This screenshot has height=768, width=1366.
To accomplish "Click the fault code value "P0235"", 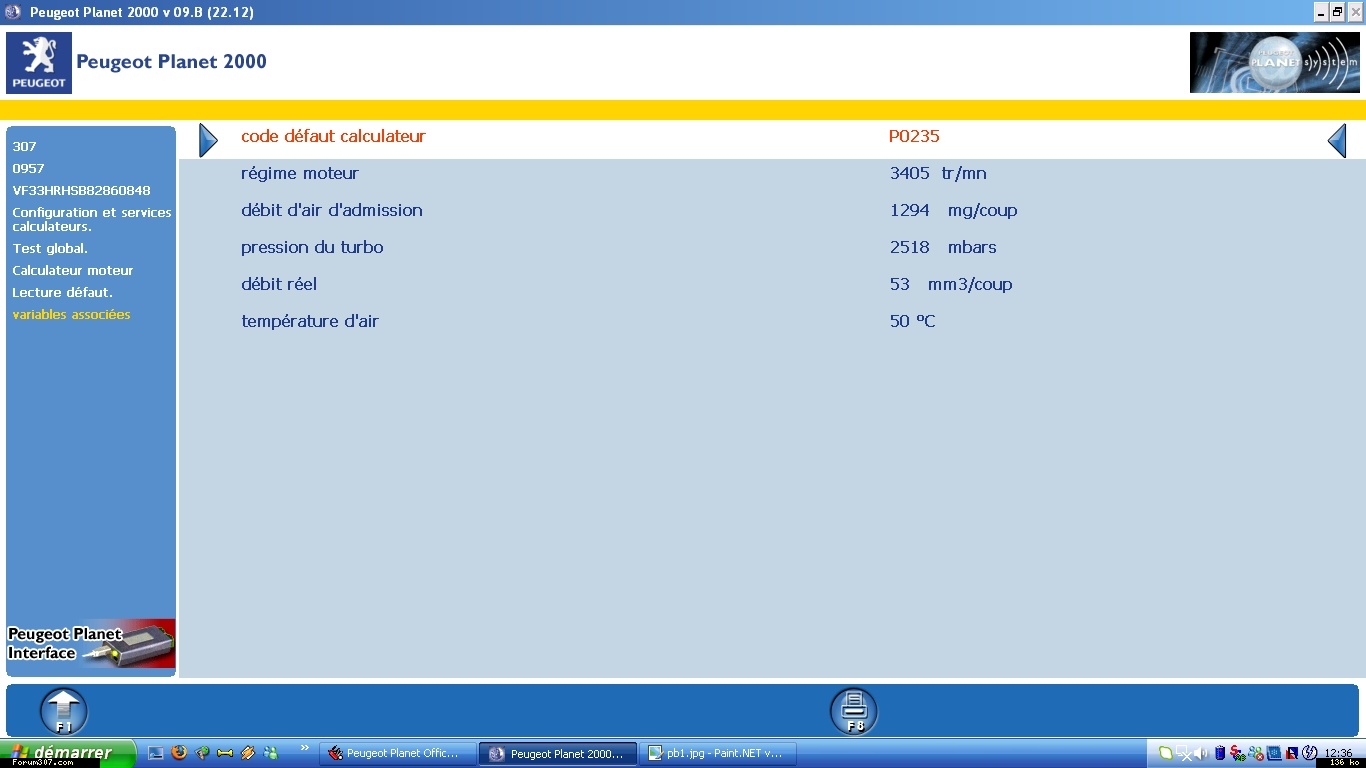I will tap(914, 137).
